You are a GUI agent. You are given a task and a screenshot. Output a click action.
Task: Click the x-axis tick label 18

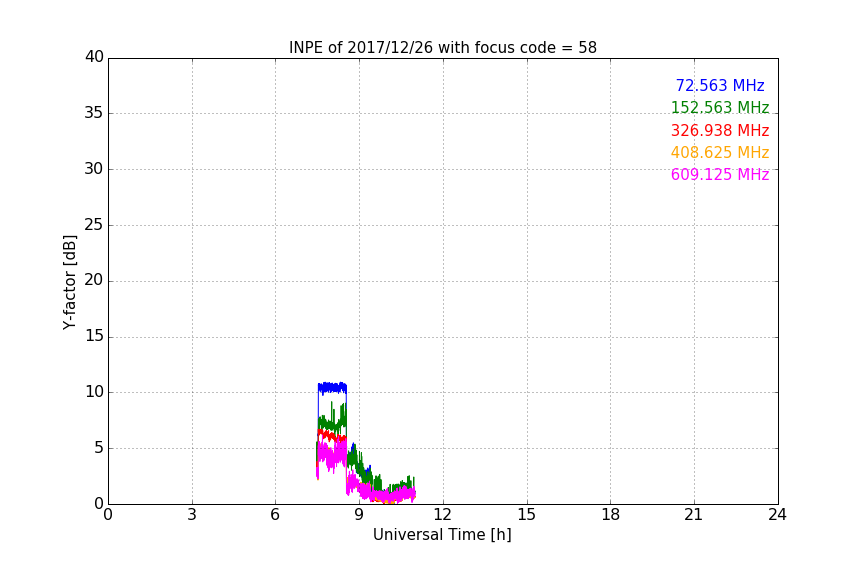(x=611, y=515)
